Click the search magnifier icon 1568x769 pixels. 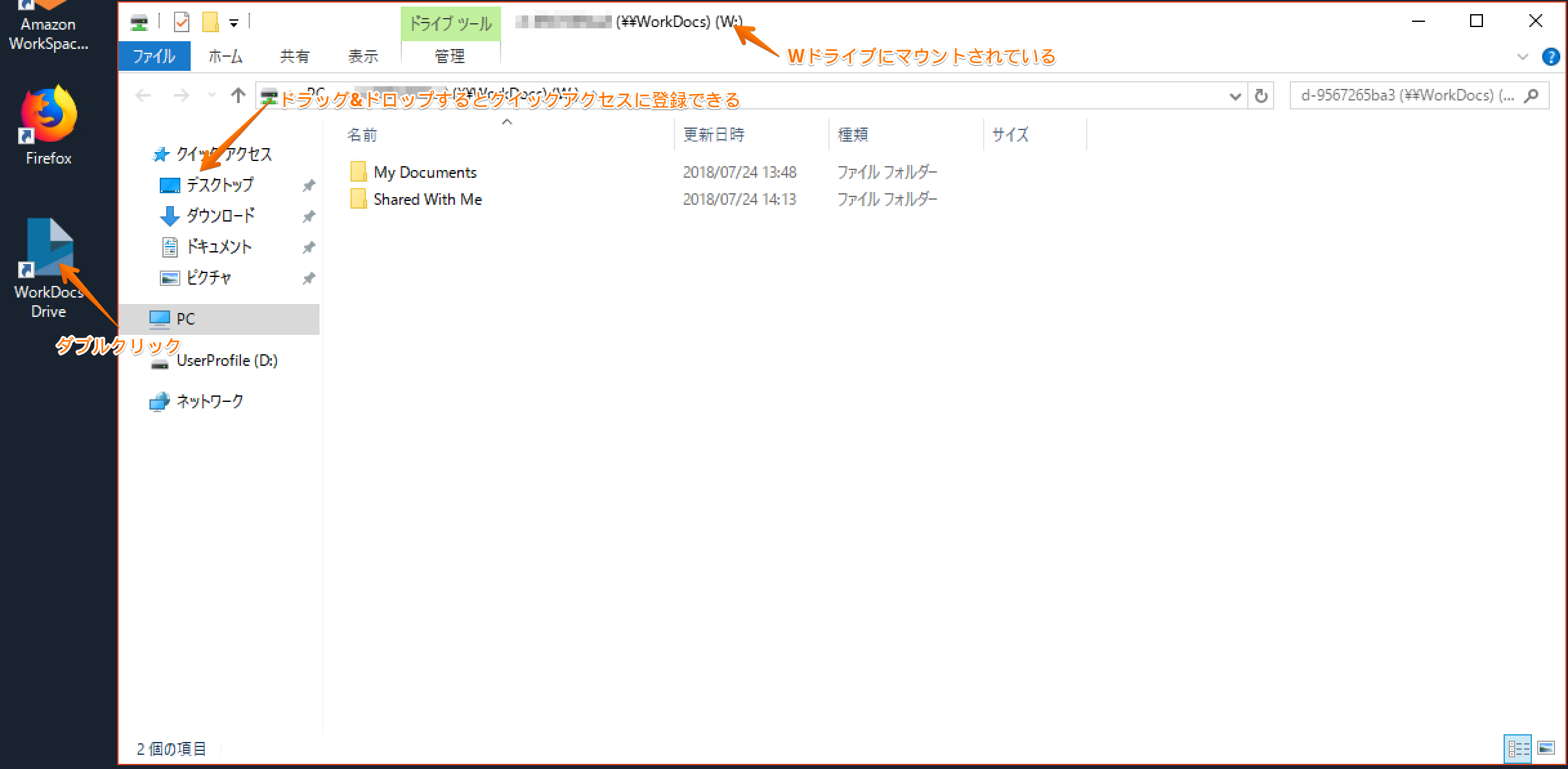coord(1532,96)
